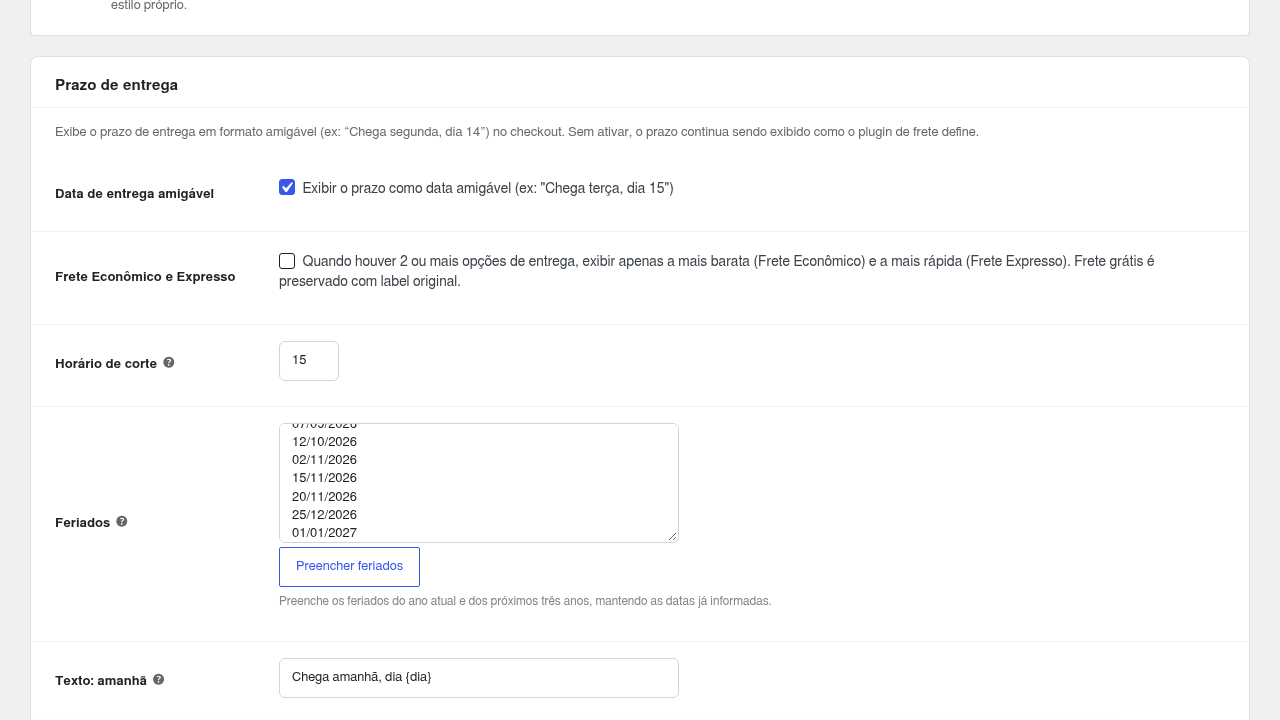Click the Prazo de entrega section heading
This screenshot has height=720, width=1280.
point(117,85)
